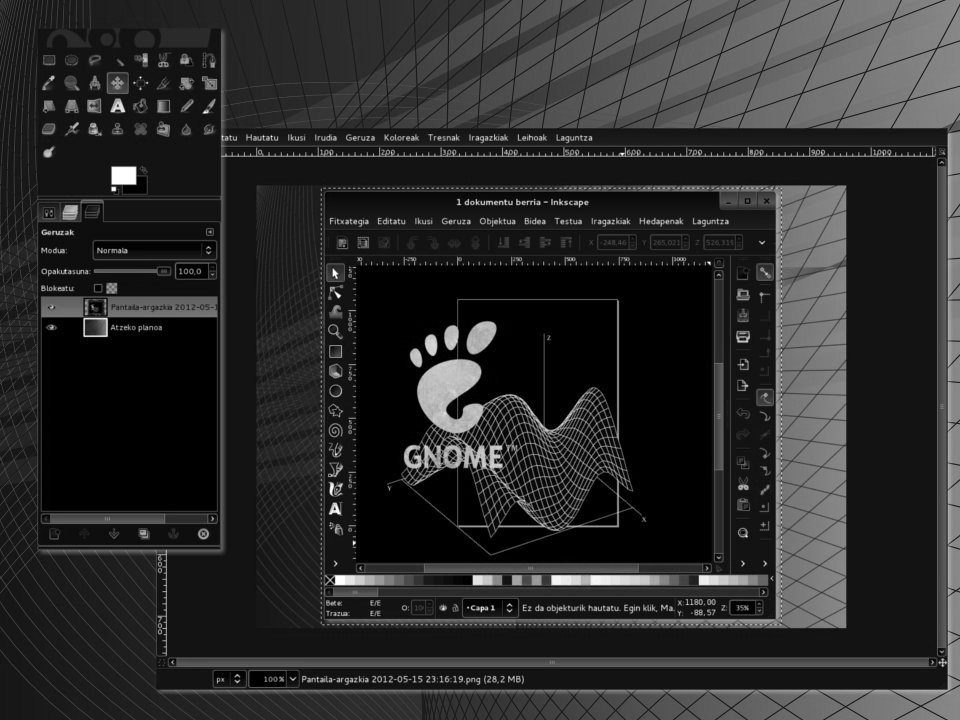The height and width of the screenshot is (720, 960).
Task: Open the Modua dropdown showing Normala
Action: [x=154, y=250]
